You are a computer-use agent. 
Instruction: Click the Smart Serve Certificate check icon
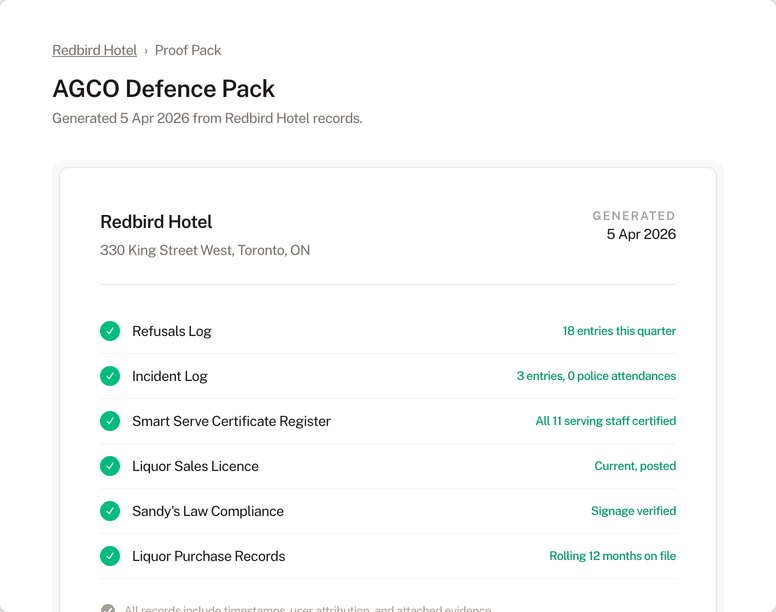pos(110,421)
